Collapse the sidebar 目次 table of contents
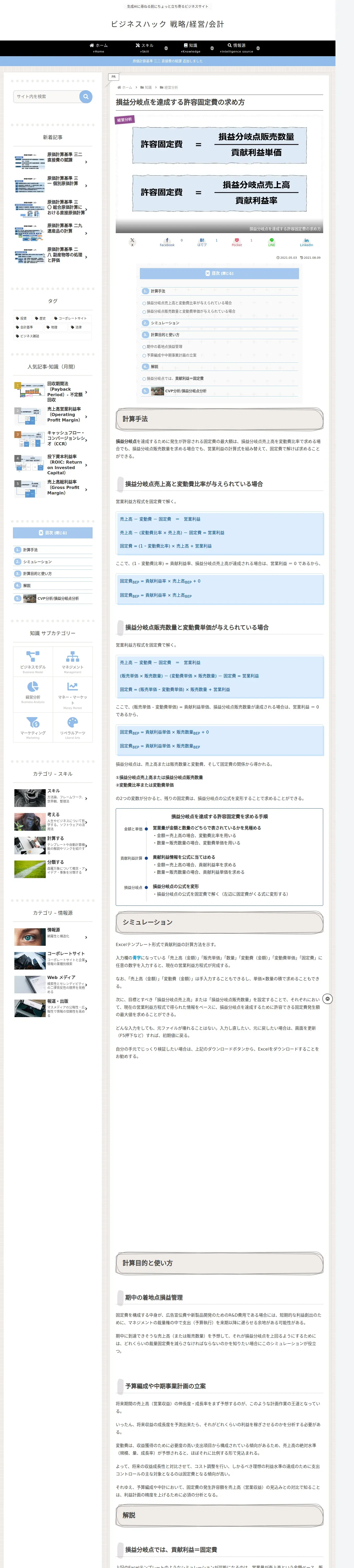354x1568 pixels. pyautogui.click(x=53, y=533)
